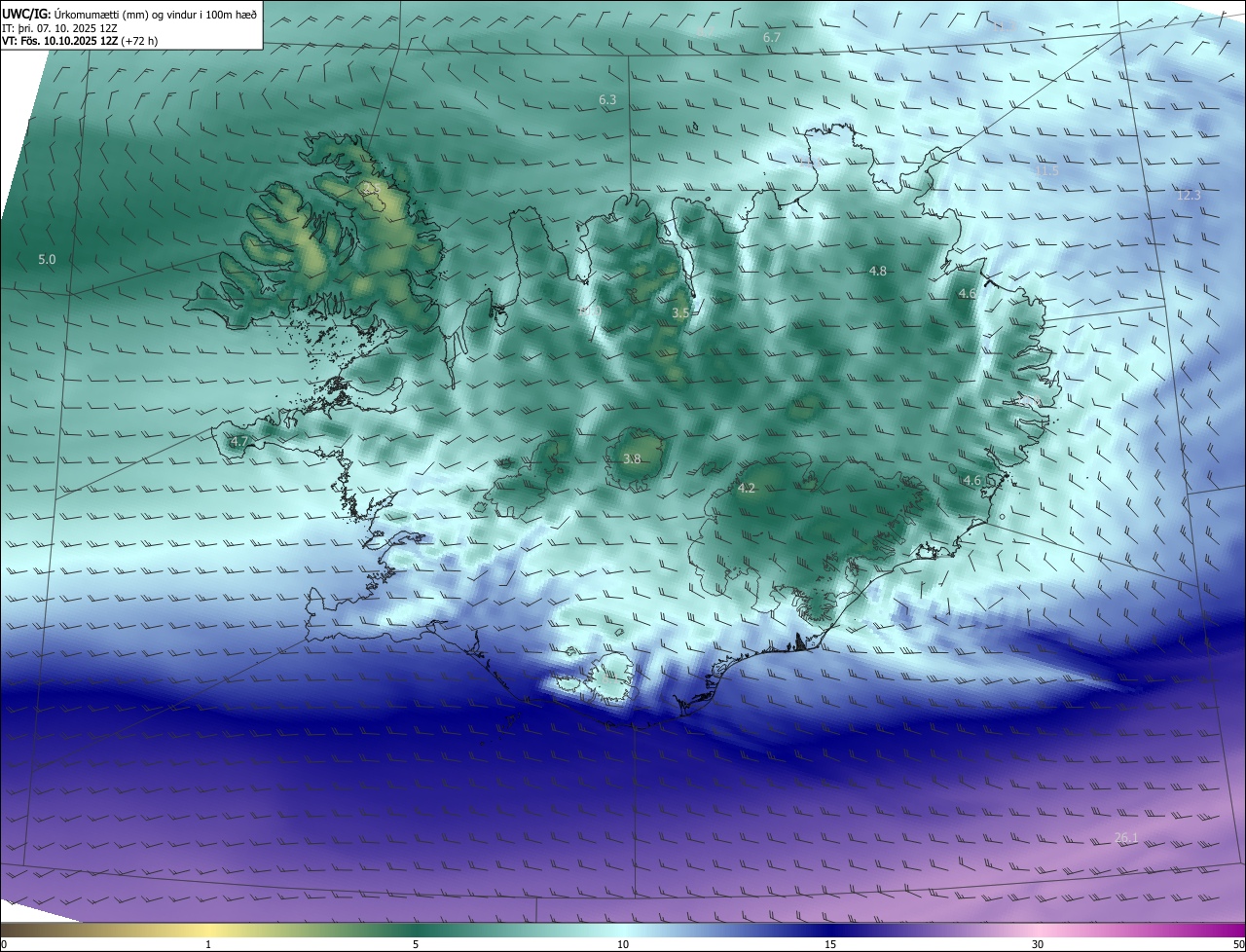
Task: Click the map value label "11.5"
Action: pyautogui.click(x=1046, y=170)
